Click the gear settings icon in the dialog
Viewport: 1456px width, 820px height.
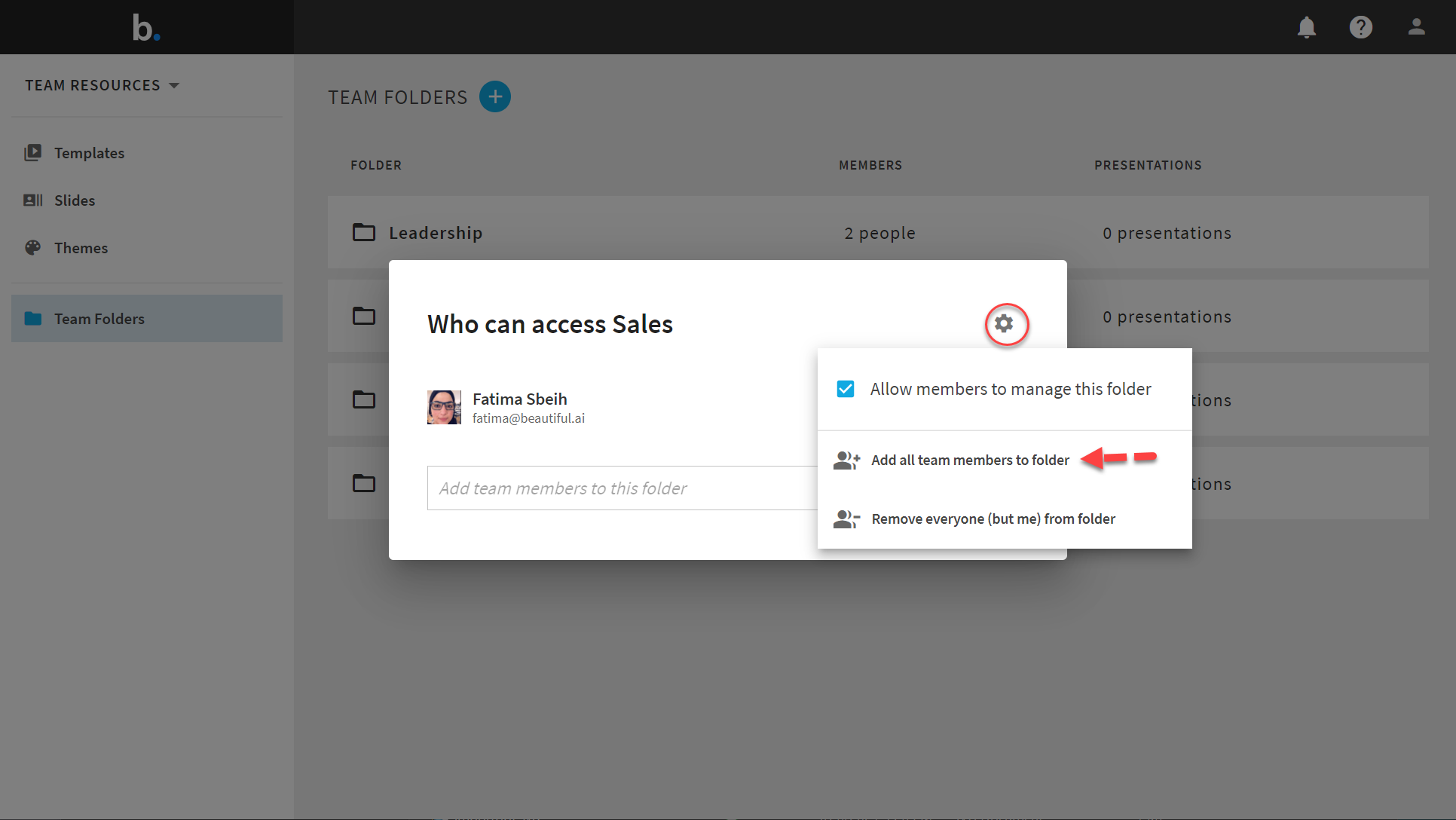[1005, 324]
